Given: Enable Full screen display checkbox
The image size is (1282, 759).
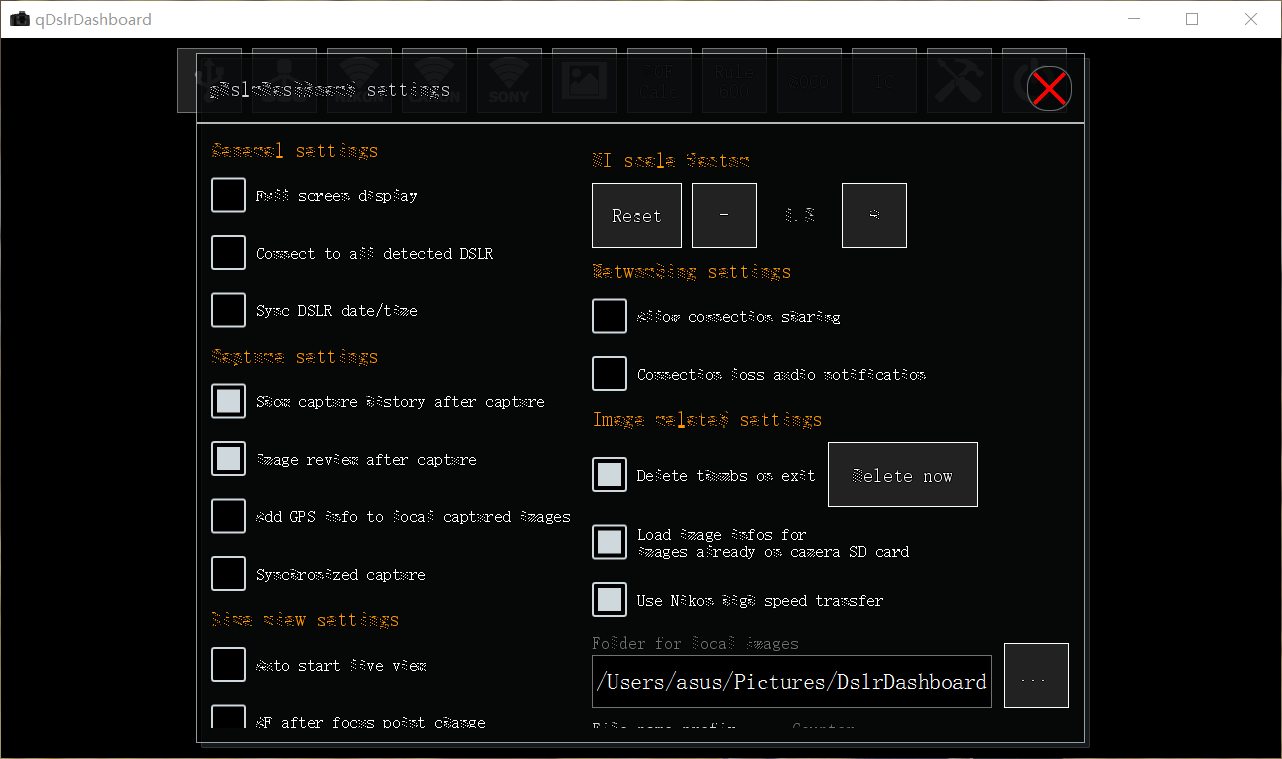Looking at the screenshot, I should 228,195.
